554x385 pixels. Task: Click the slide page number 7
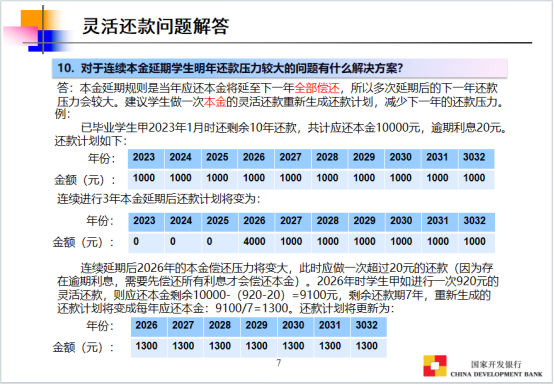tap(279, 363)
